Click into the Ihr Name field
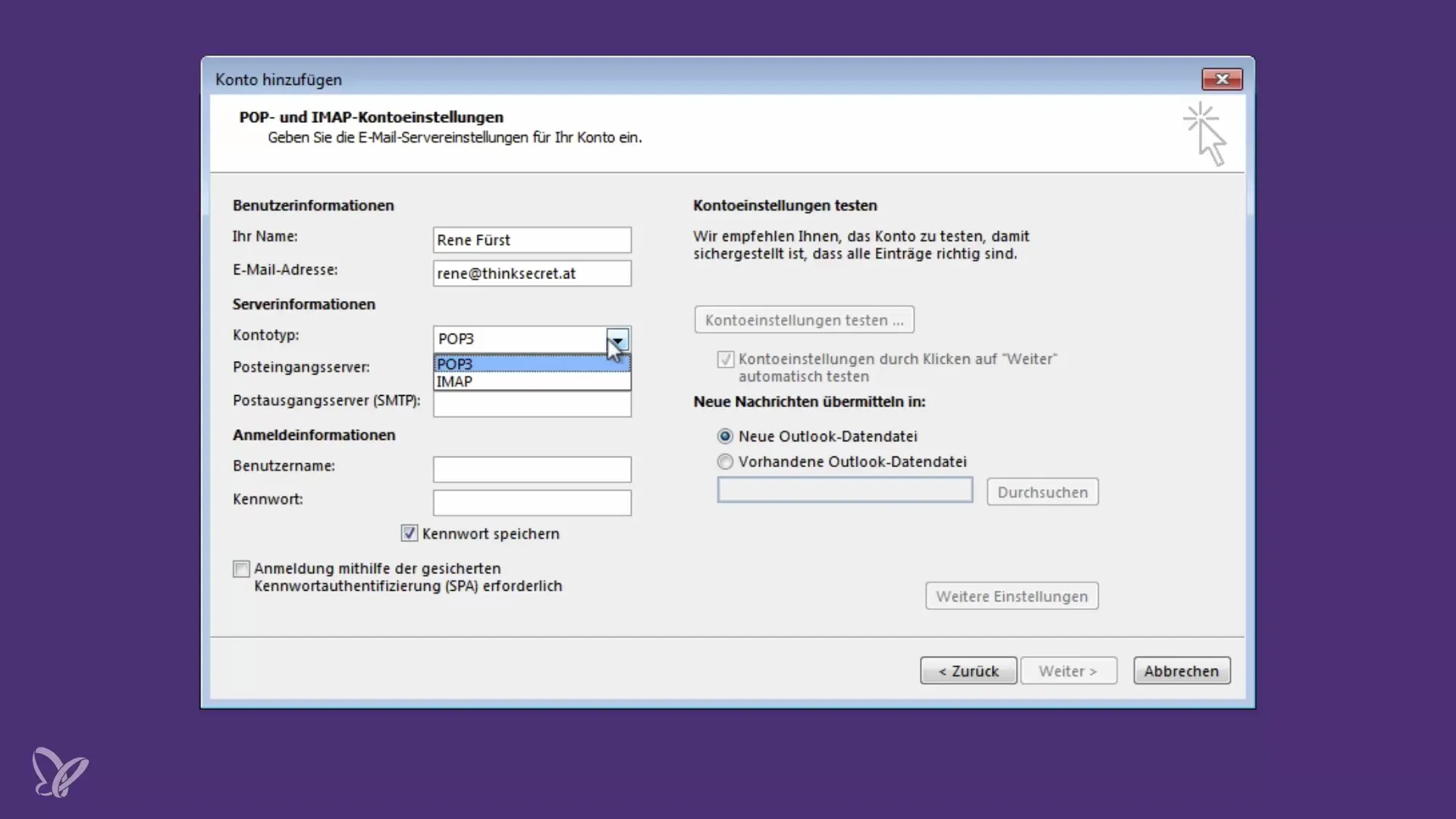The width and height of the screenshot is (1456, 819). pyautogui.click(x=532, y=240)
